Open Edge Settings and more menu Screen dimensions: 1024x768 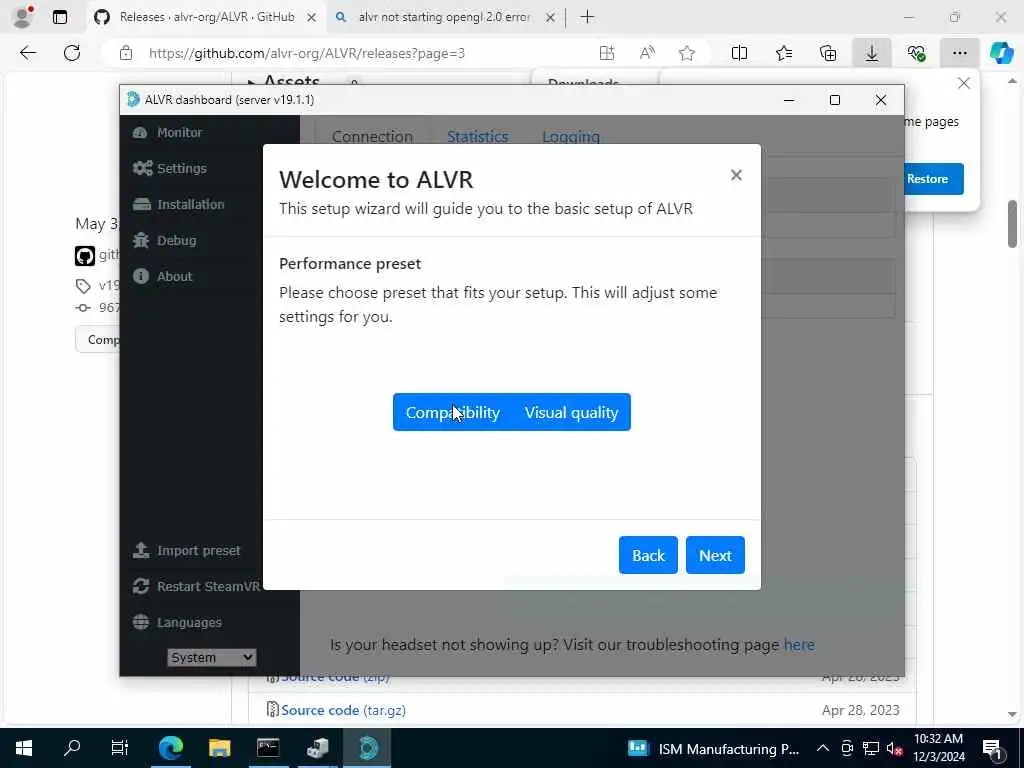pos(959,54)
